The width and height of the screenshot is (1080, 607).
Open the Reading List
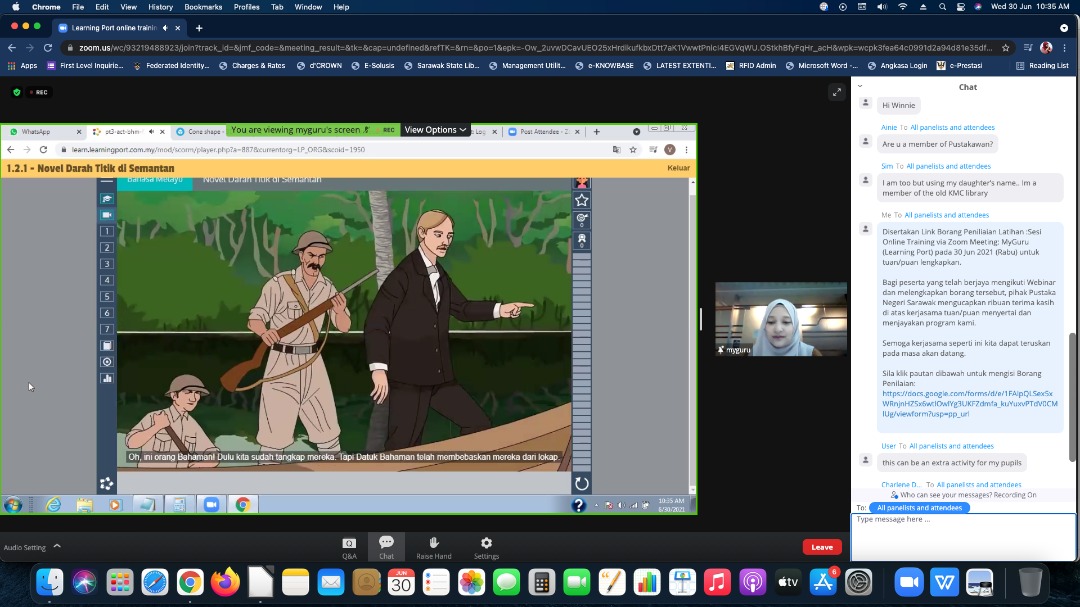1042,65
